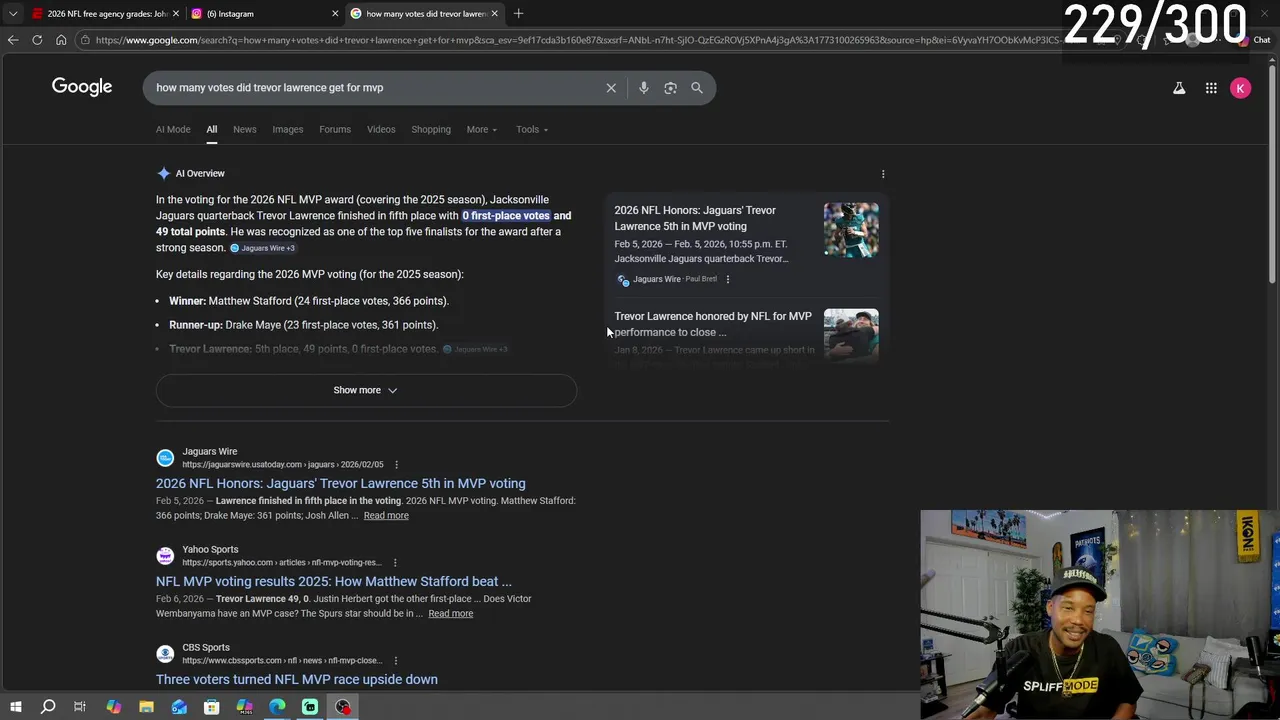Open CBS Sports result options menu
Image resolution: width=1280 pixels, height=720 pixels.
[x=395, y=660]
